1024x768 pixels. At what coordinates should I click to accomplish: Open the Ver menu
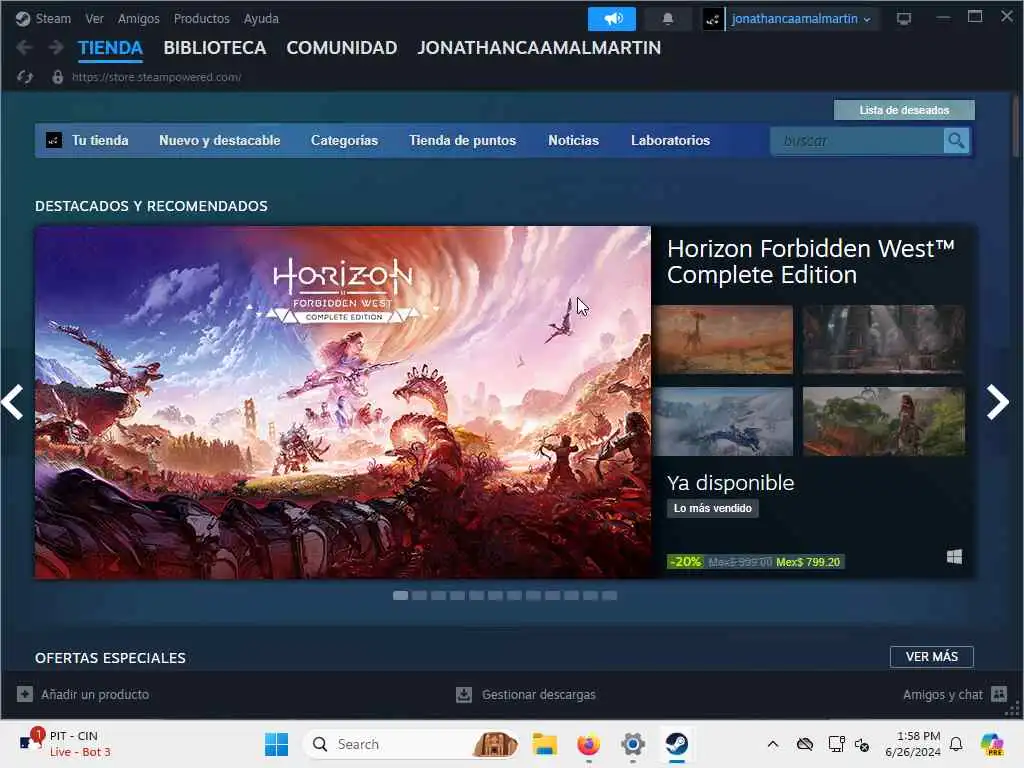(x=94, y=19)
